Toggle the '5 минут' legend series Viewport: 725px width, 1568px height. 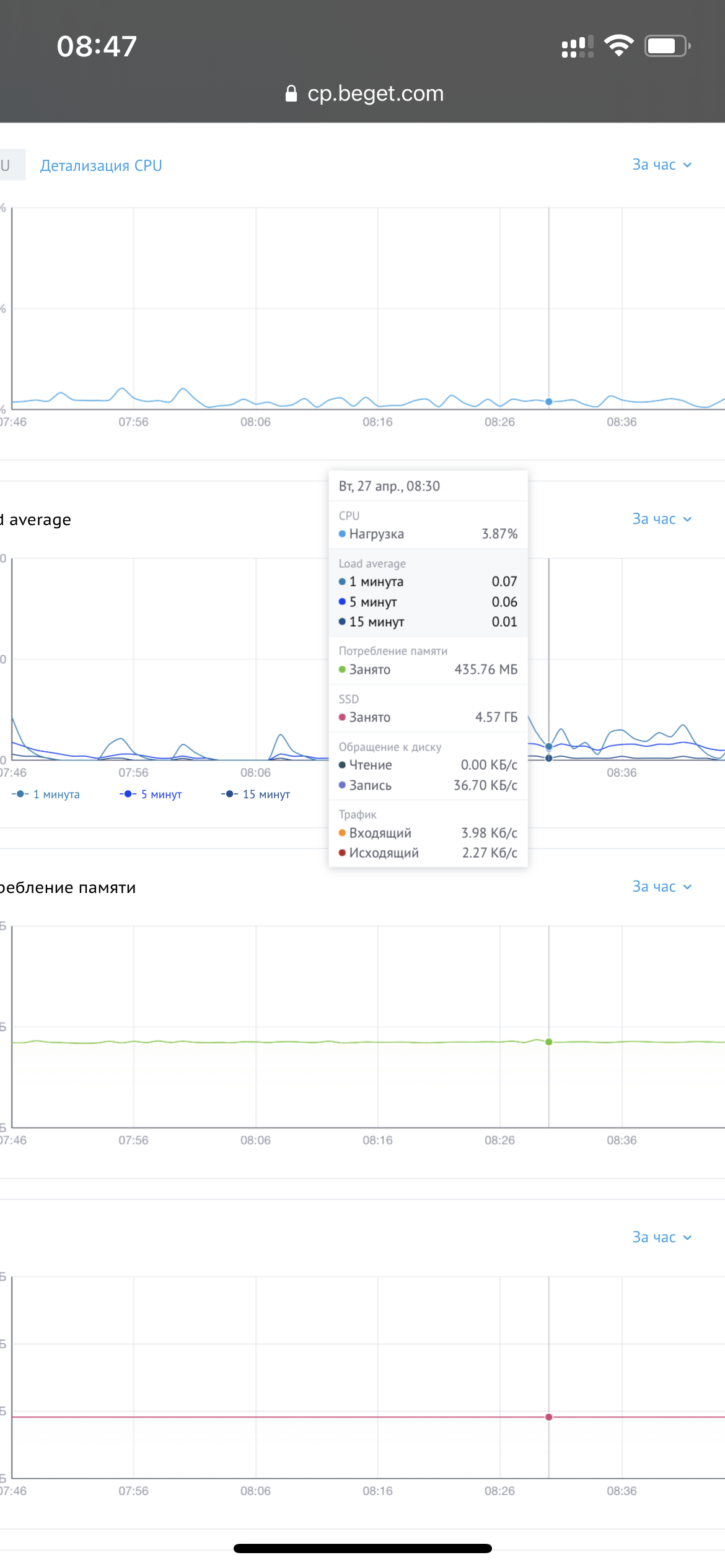click(x=151, y=794)
